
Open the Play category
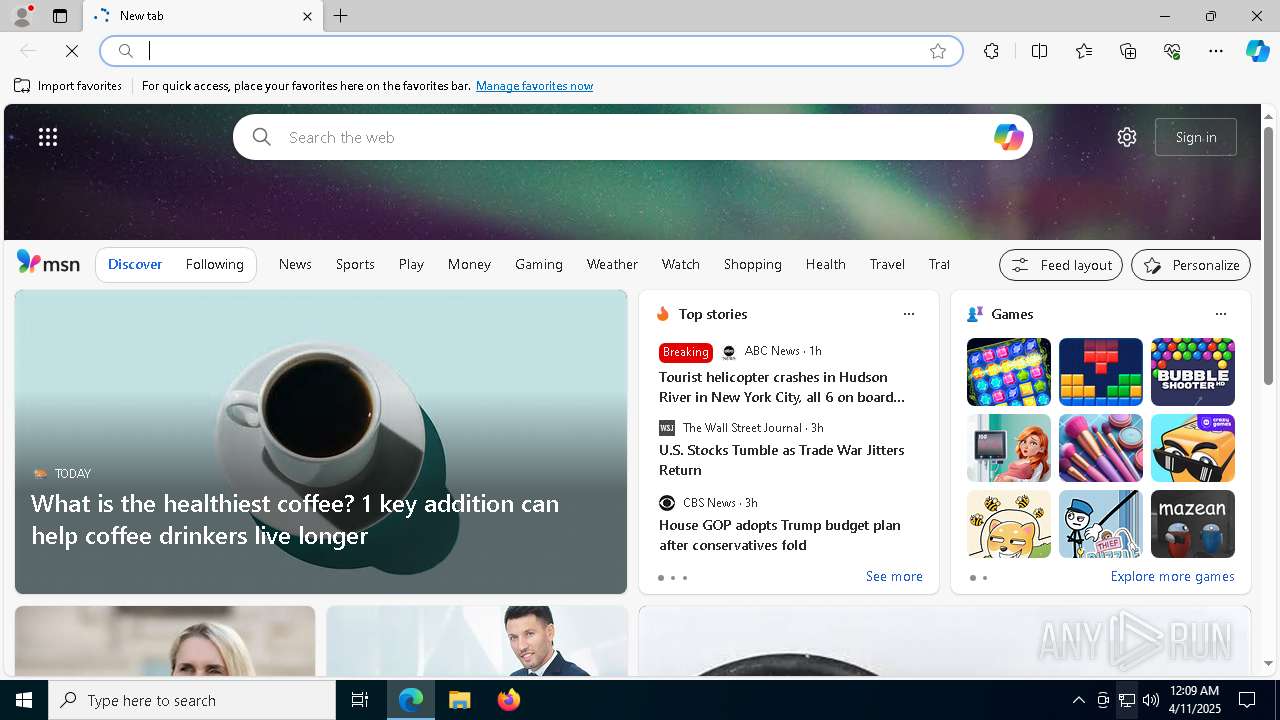[x=411, y=264]
